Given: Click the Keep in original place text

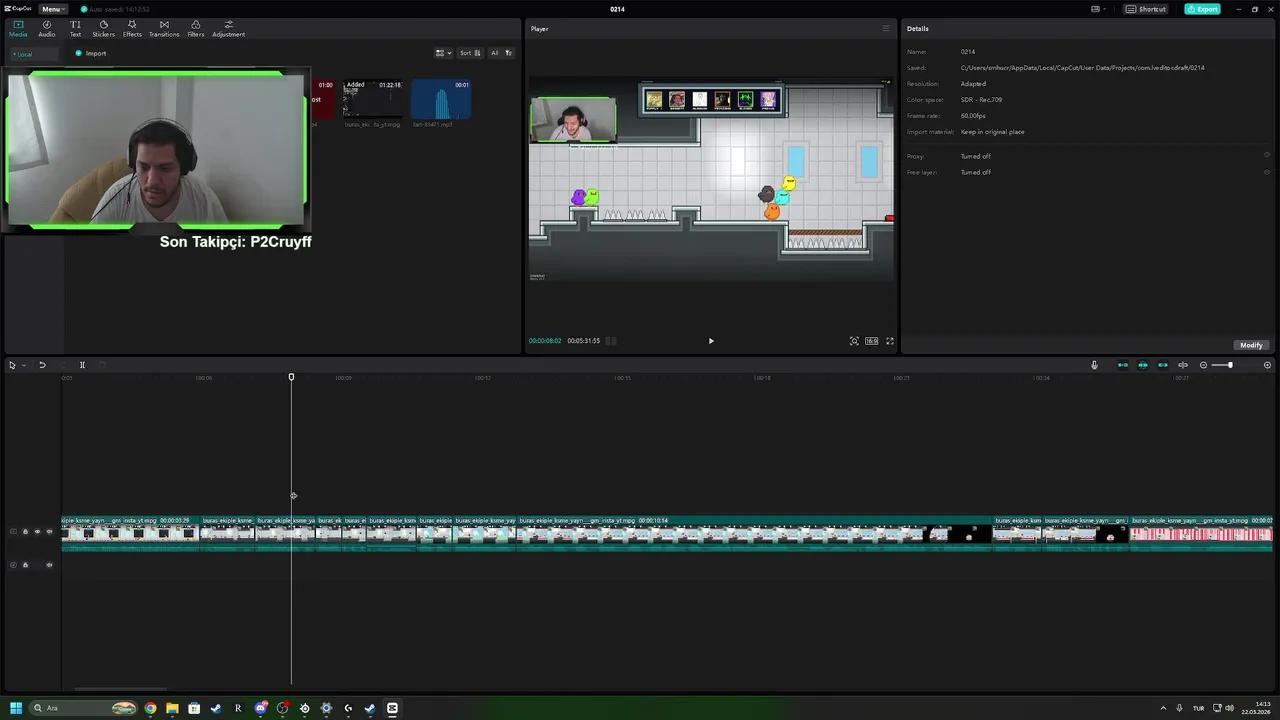Looking at the screenshot, I should pos(992,132).
